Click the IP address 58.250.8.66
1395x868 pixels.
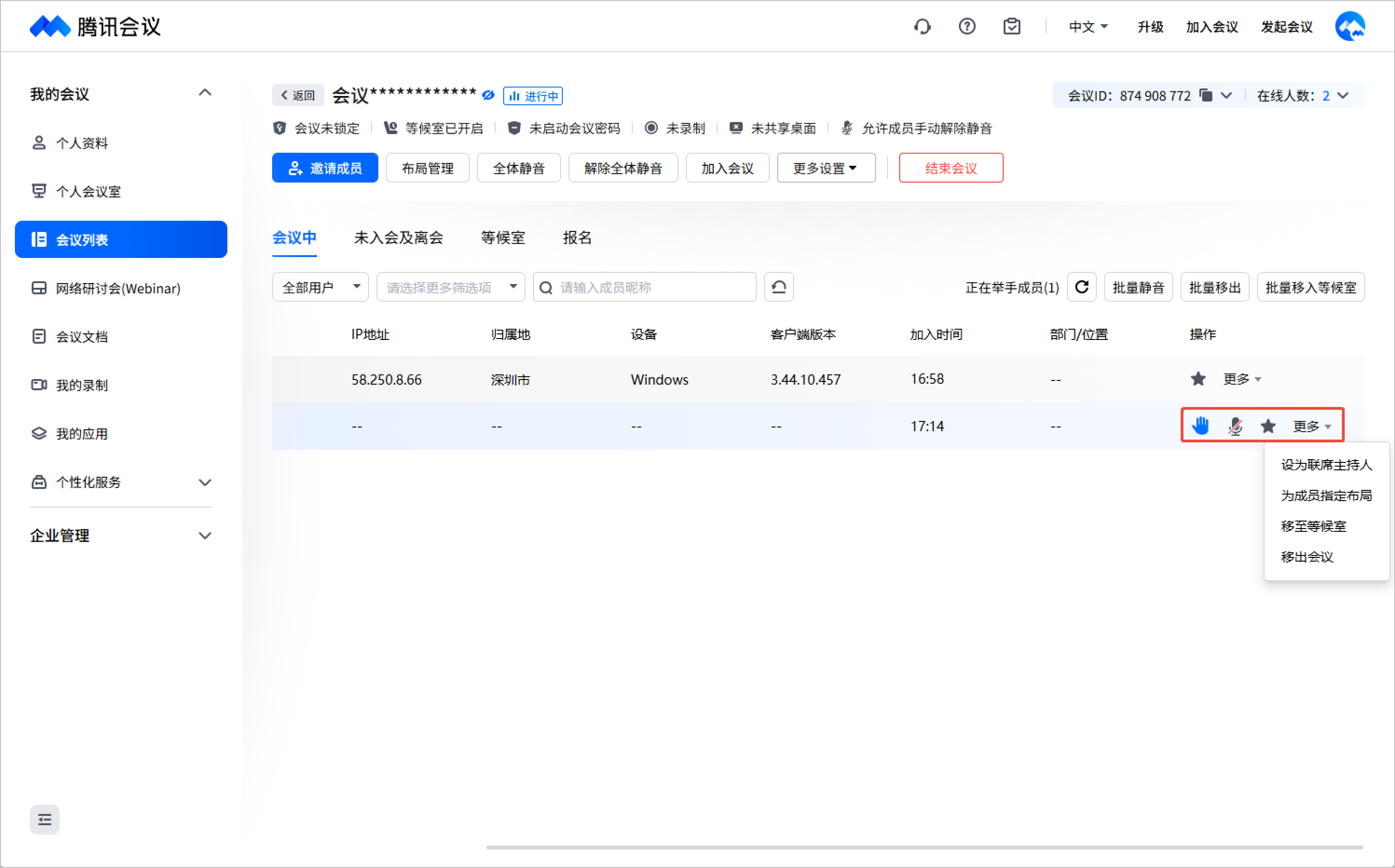[x=387, y=380]
